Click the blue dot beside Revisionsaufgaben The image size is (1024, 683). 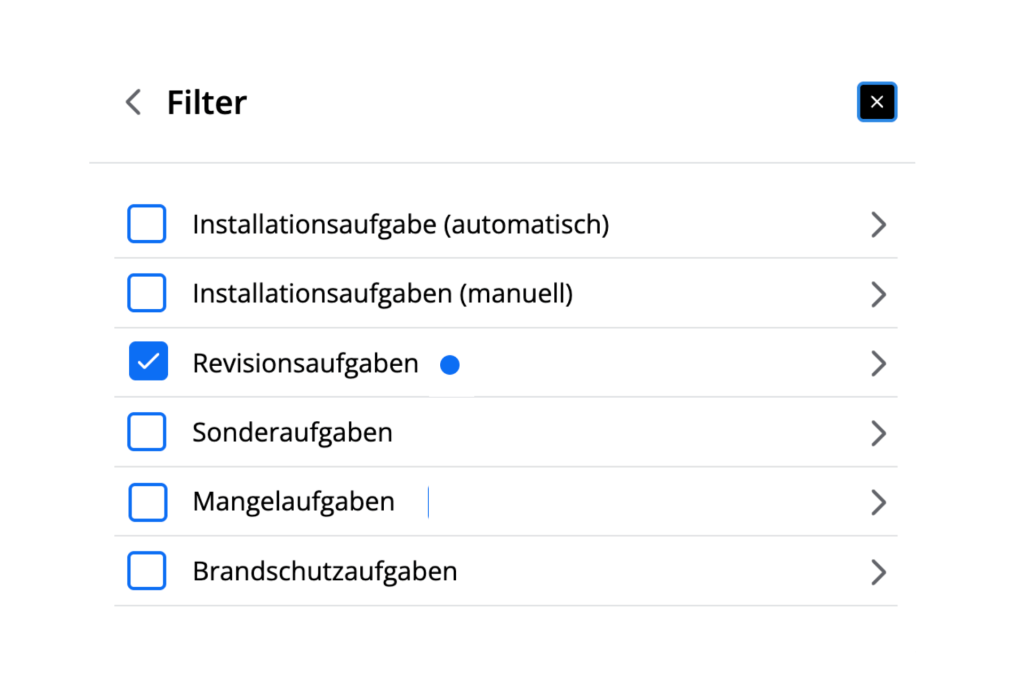(x=450, y=365)
